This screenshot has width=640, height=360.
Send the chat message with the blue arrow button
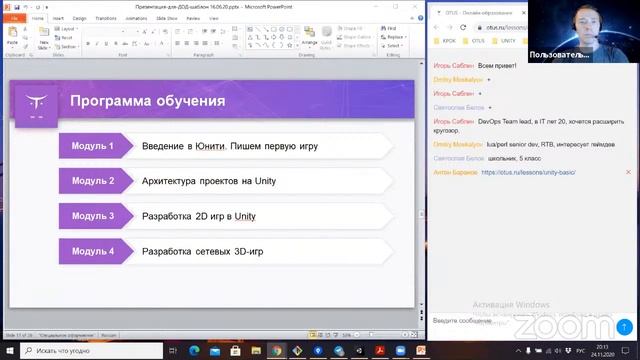point(624,327)
